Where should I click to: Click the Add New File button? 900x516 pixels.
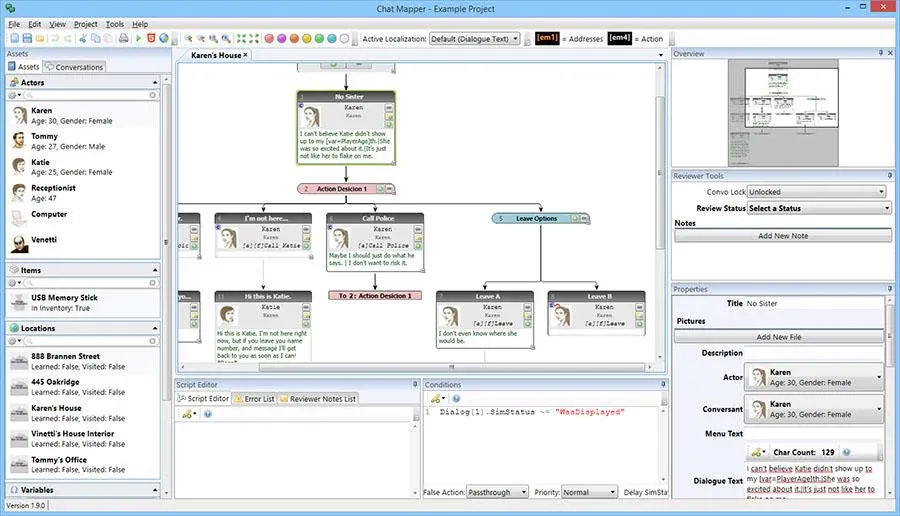[x=779, y=337]
